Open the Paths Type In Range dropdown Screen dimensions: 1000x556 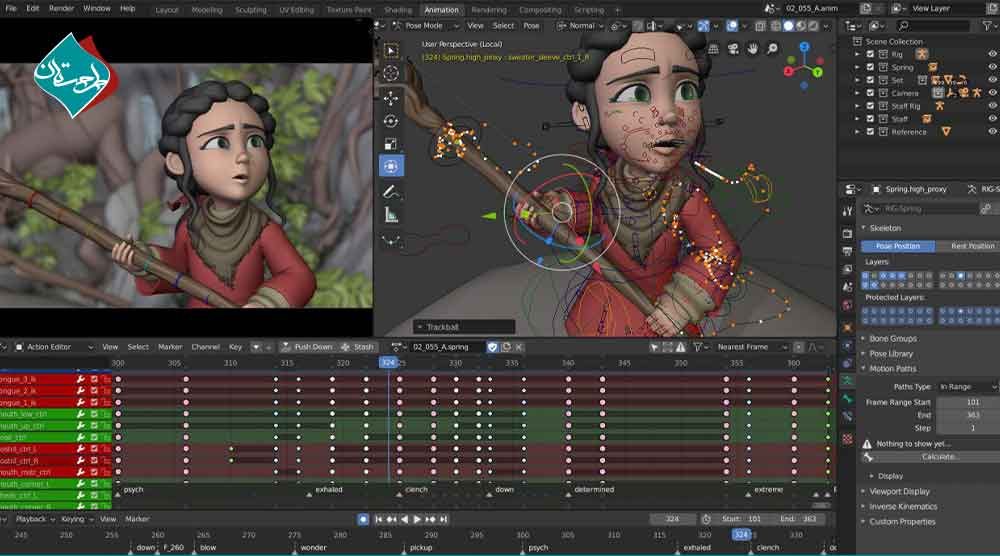pos(966,387)
